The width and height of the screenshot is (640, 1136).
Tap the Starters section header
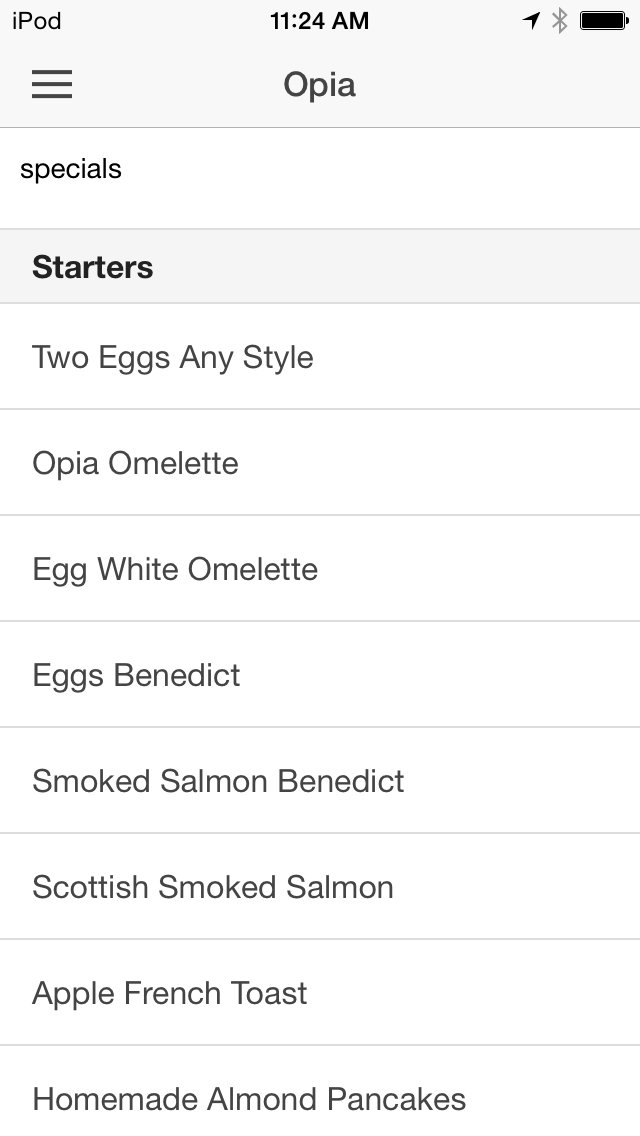320,267
